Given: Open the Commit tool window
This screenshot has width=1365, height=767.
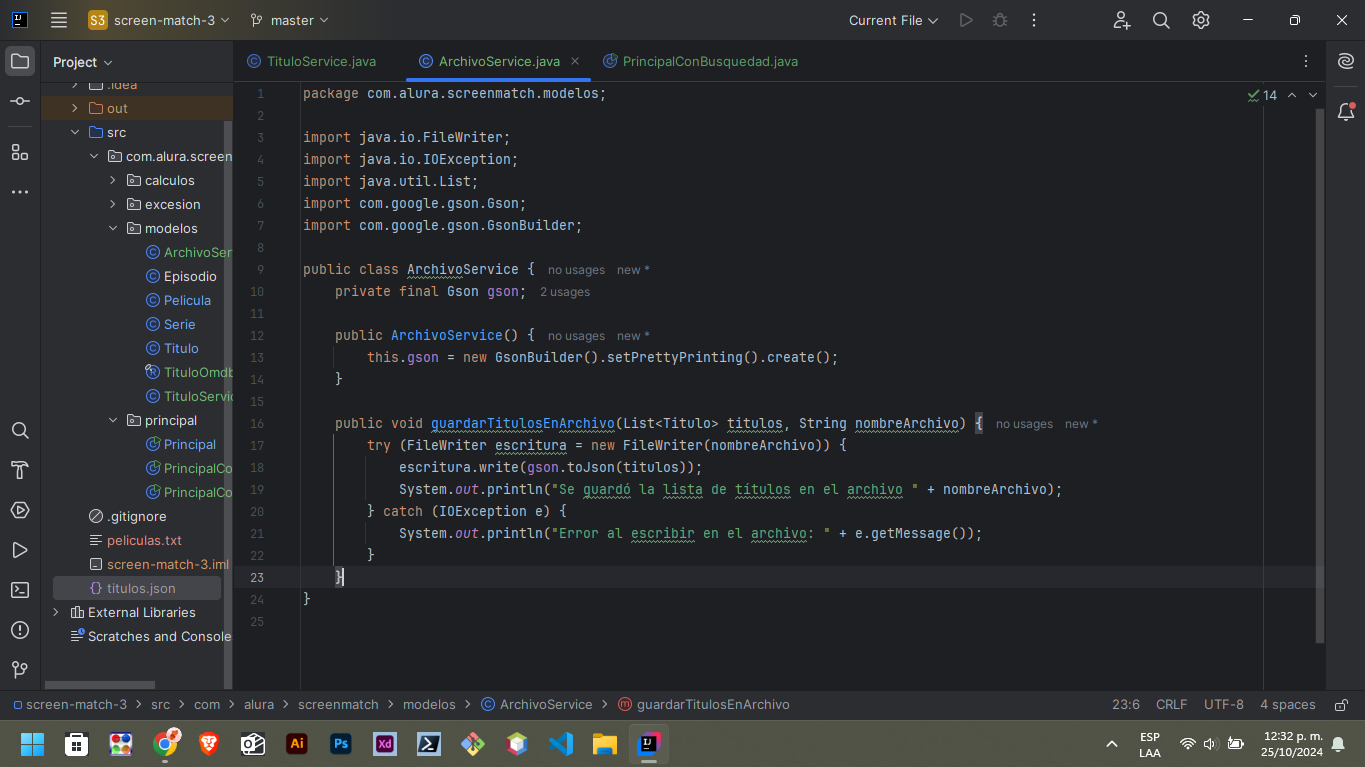Looking at the screenshot, I should (x=20, y=101).
